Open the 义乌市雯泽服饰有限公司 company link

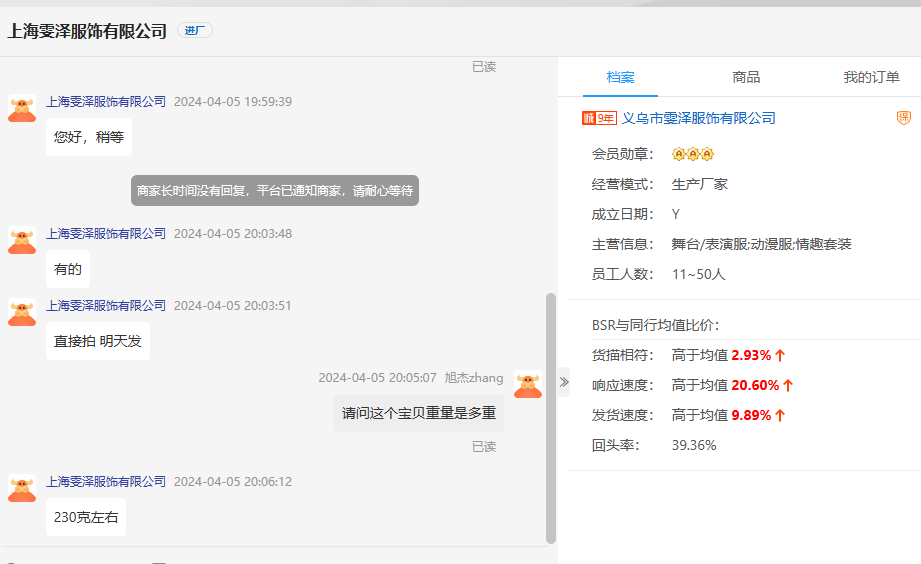(x=698, y=118)
